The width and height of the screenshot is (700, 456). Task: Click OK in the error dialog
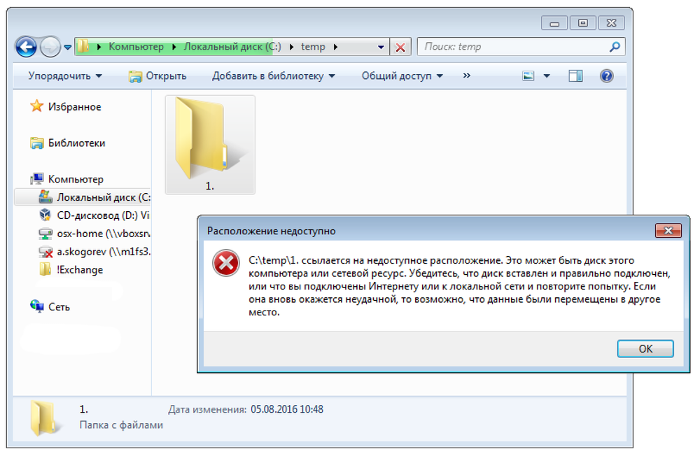pyautogui.click(x=645, y=349)
